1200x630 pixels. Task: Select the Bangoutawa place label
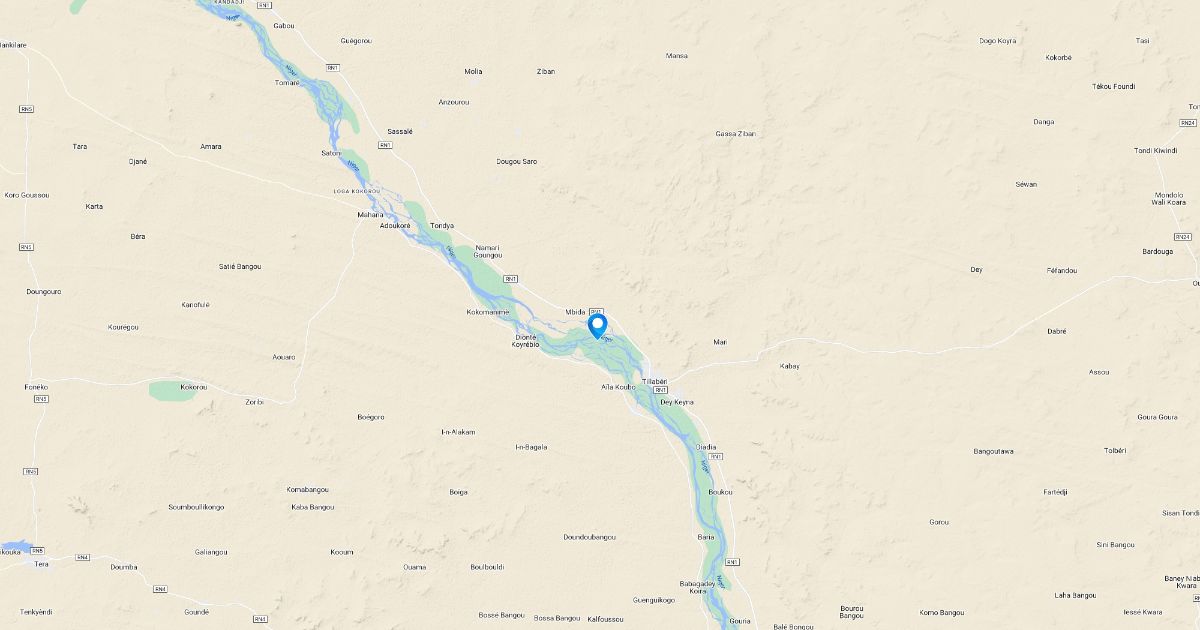tap(994, 451)
